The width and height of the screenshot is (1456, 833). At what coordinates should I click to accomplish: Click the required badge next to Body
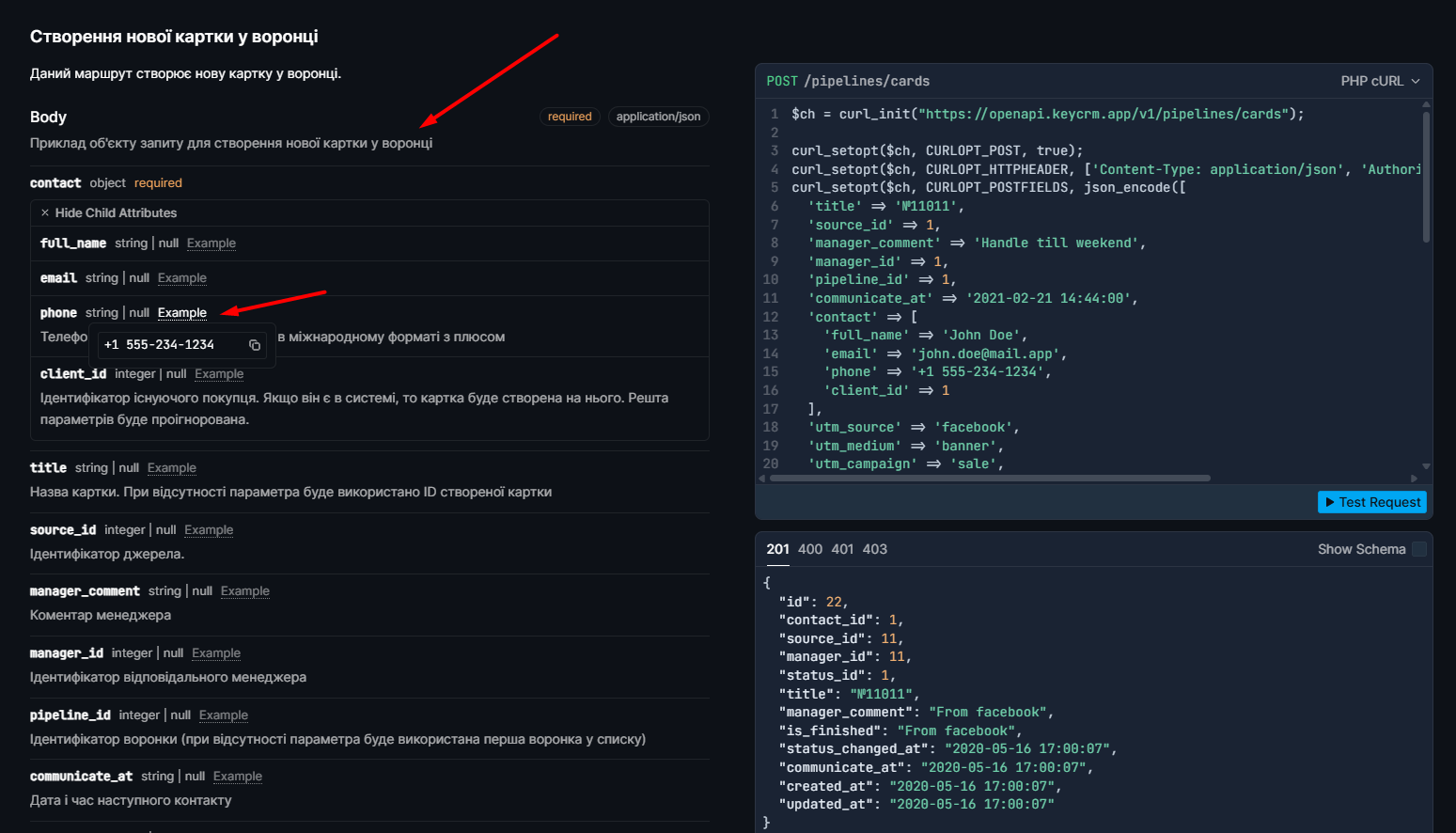tap(570, 117)
